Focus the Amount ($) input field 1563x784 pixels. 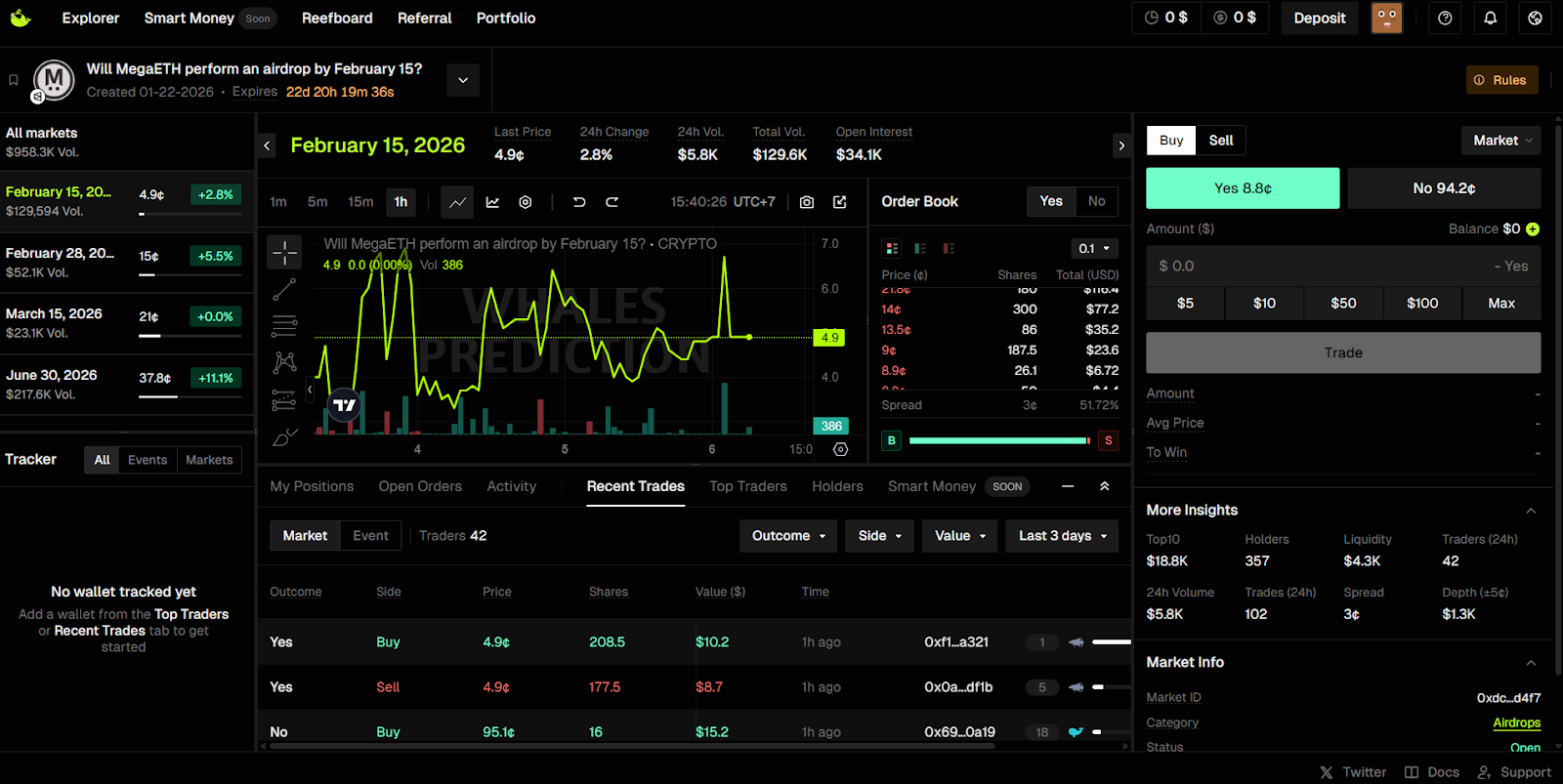(x=1343, y=266)
